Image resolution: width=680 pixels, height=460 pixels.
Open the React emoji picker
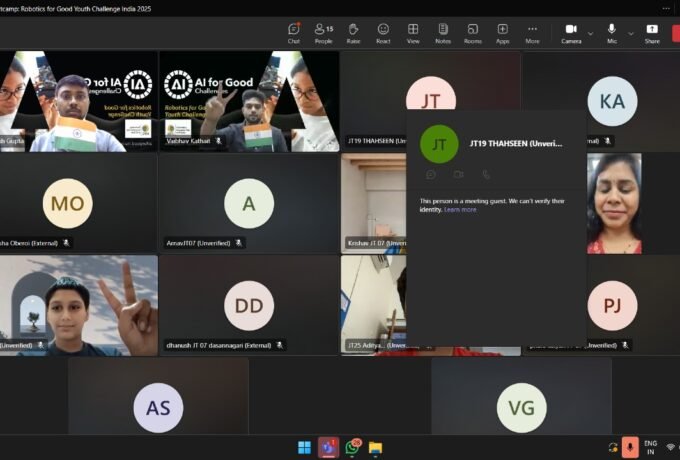coord(383,33)
